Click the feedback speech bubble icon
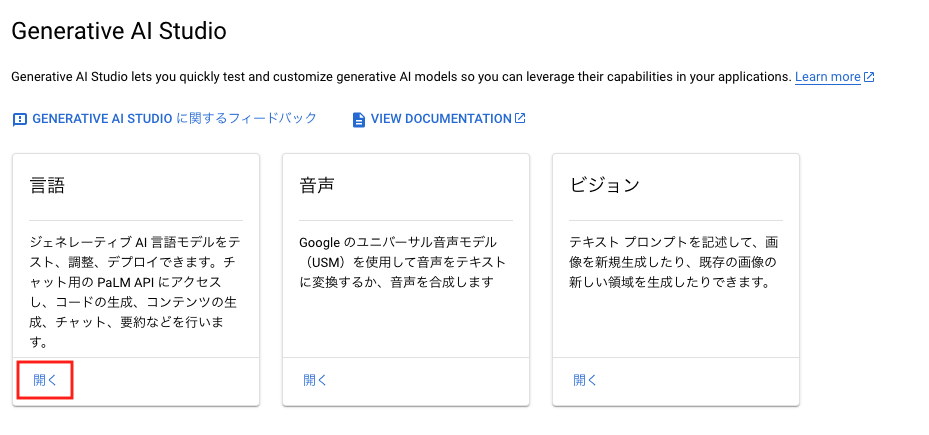Viewport: 929px width, 435px height. [x=20, y=120]
